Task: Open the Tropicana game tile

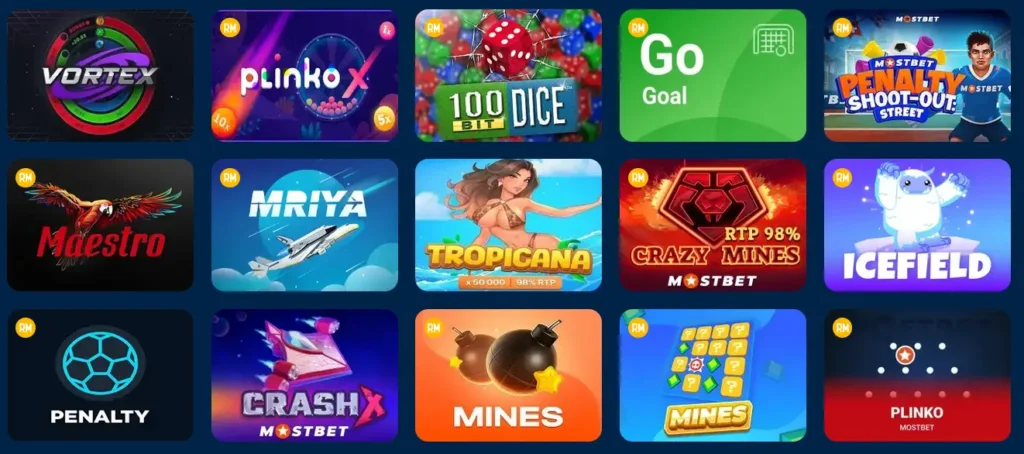Action: point(508,225)
